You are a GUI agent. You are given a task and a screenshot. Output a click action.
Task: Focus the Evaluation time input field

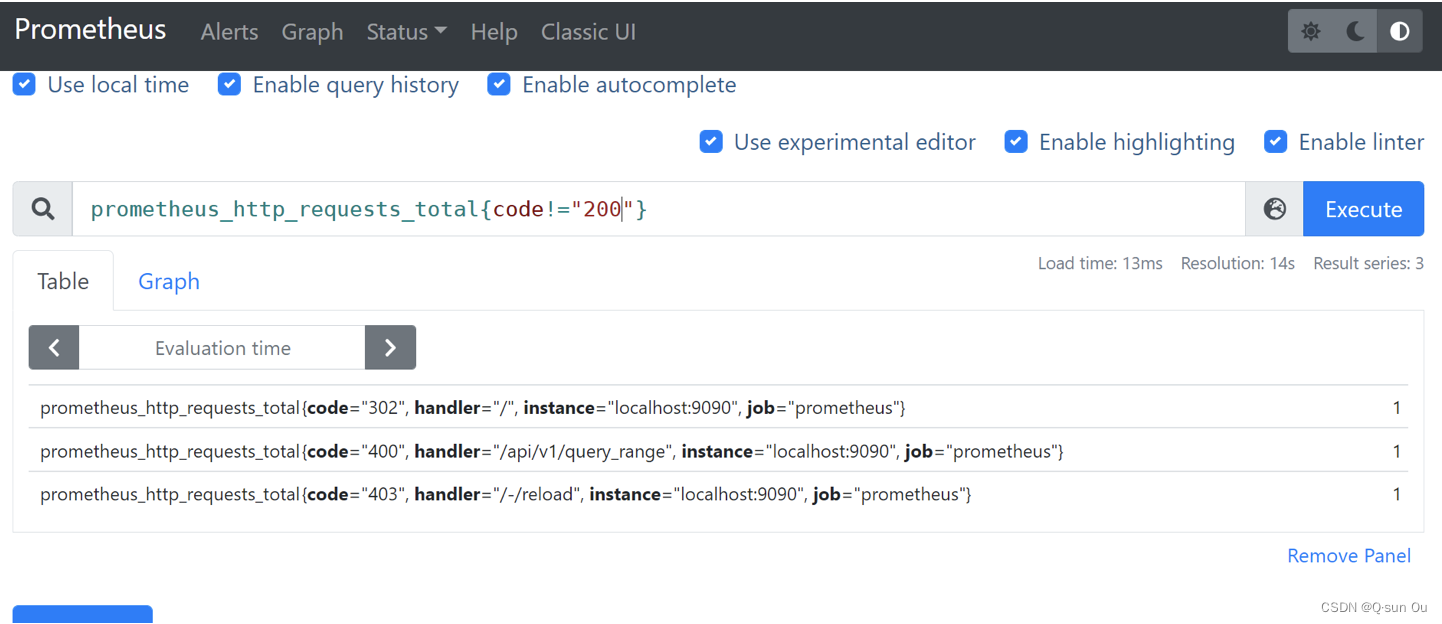(222, 348)
